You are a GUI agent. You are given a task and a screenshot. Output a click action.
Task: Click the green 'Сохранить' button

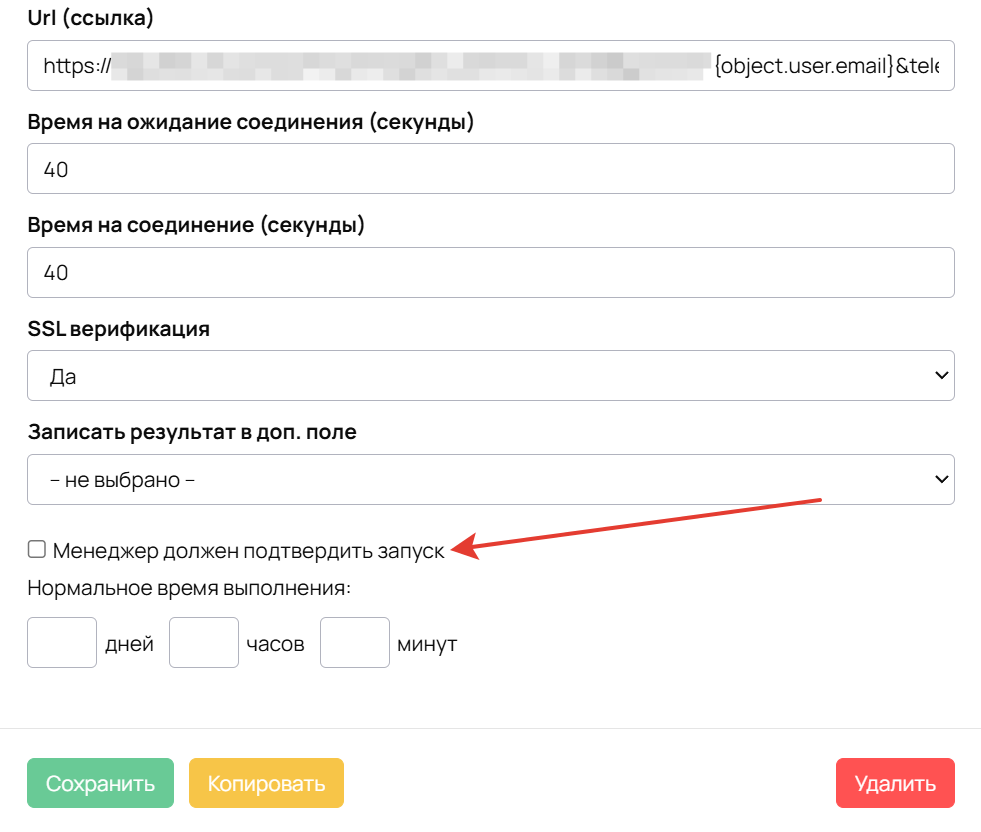click(100, 783)
